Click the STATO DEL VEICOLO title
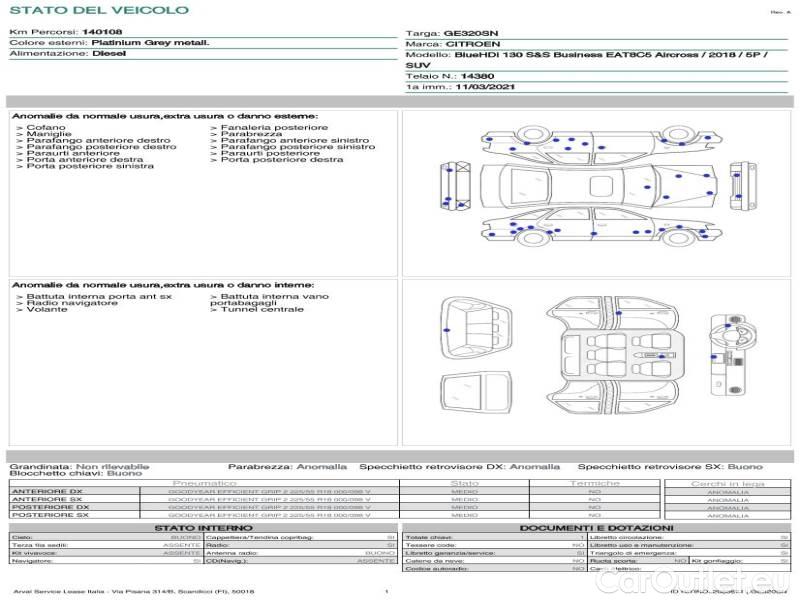The image size is (800, 600). (99, 10)
